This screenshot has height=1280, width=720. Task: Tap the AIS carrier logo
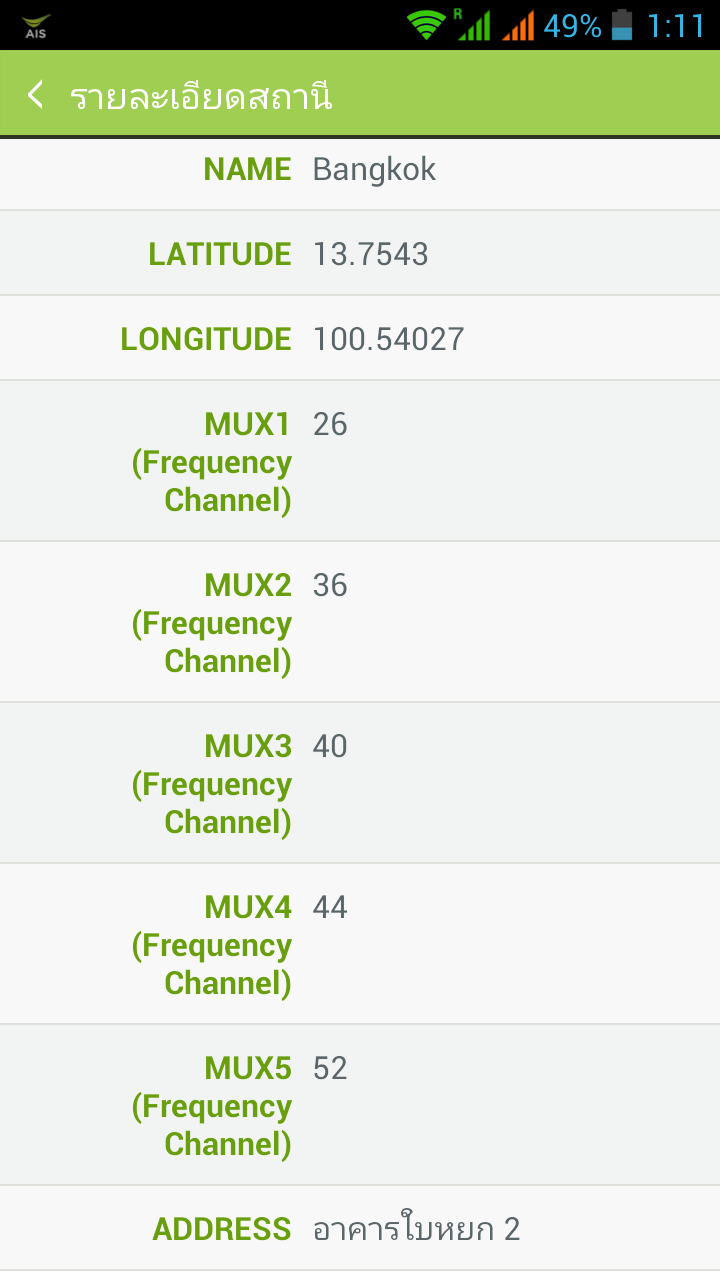click(x=35, y=26)
